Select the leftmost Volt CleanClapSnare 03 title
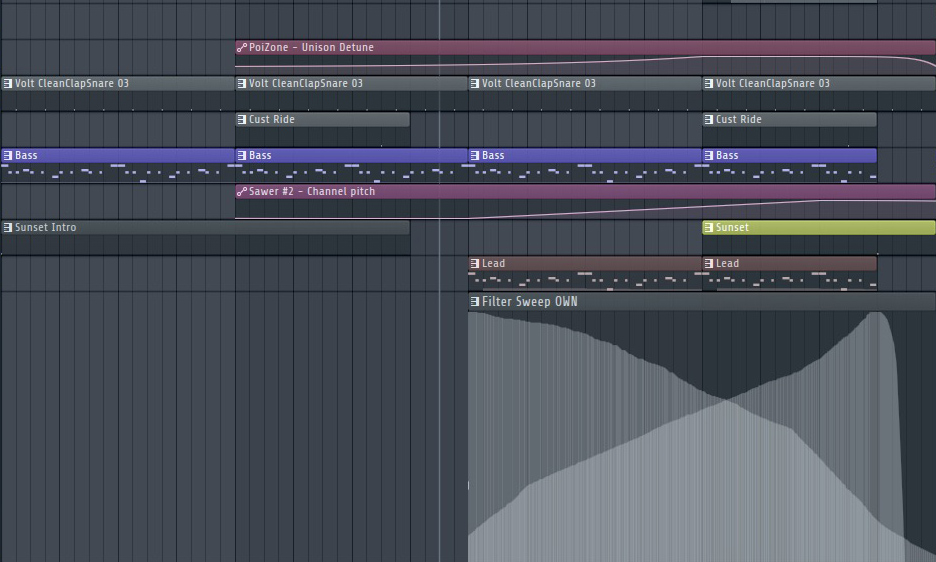The image size is (936, 562). coord(72,84)
